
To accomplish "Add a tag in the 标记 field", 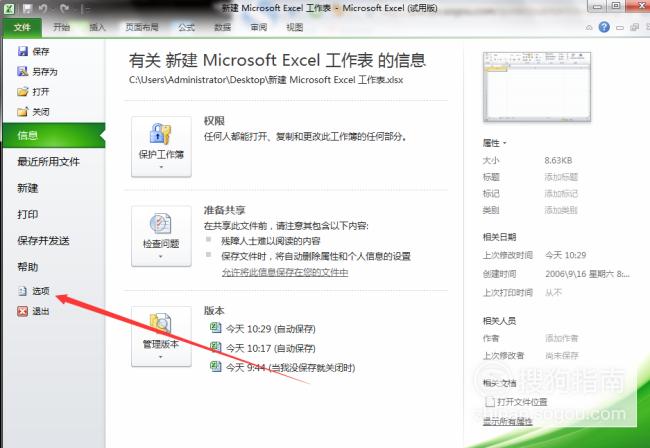I will (x=561, y=194).
